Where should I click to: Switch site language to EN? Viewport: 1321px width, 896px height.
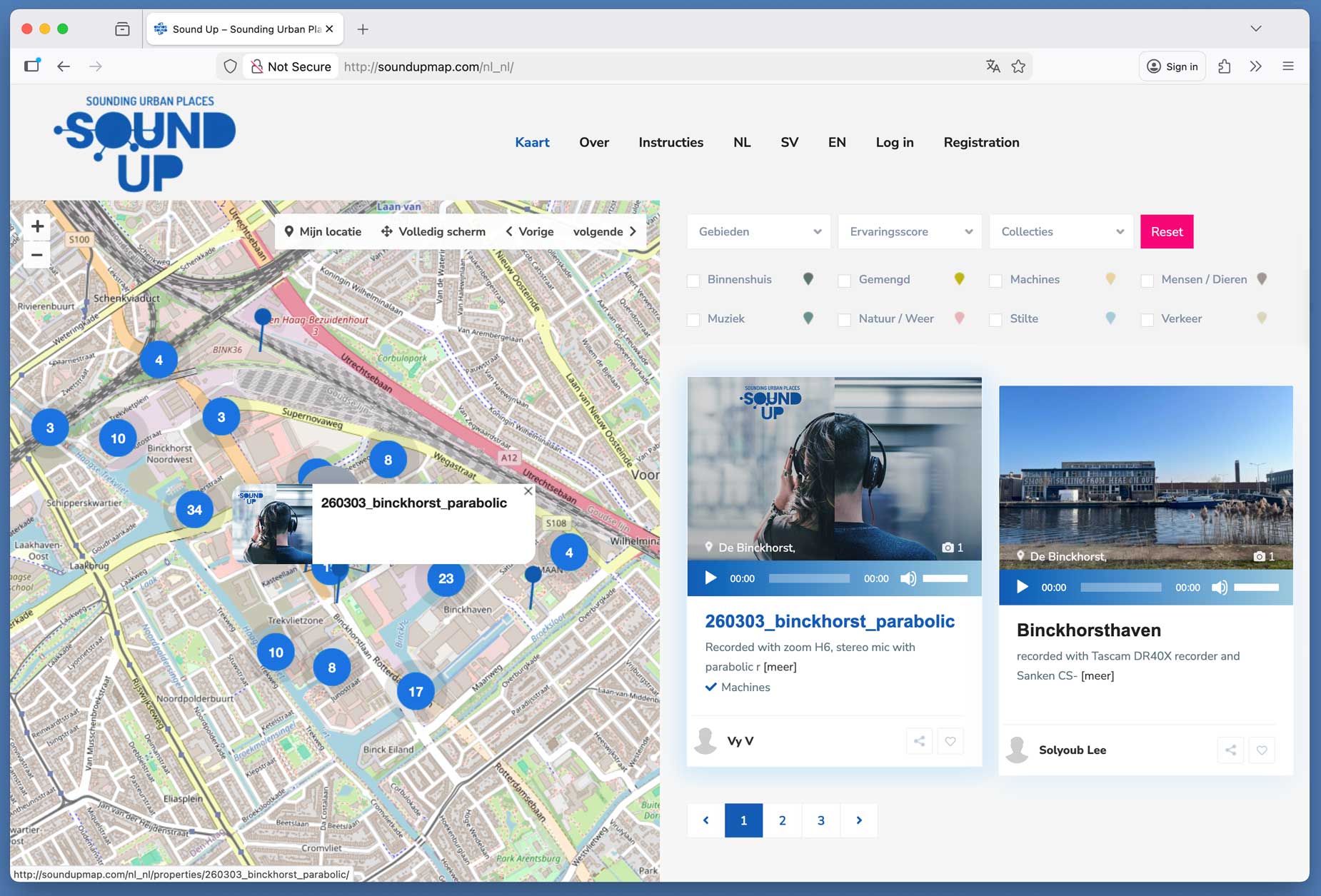836,143
